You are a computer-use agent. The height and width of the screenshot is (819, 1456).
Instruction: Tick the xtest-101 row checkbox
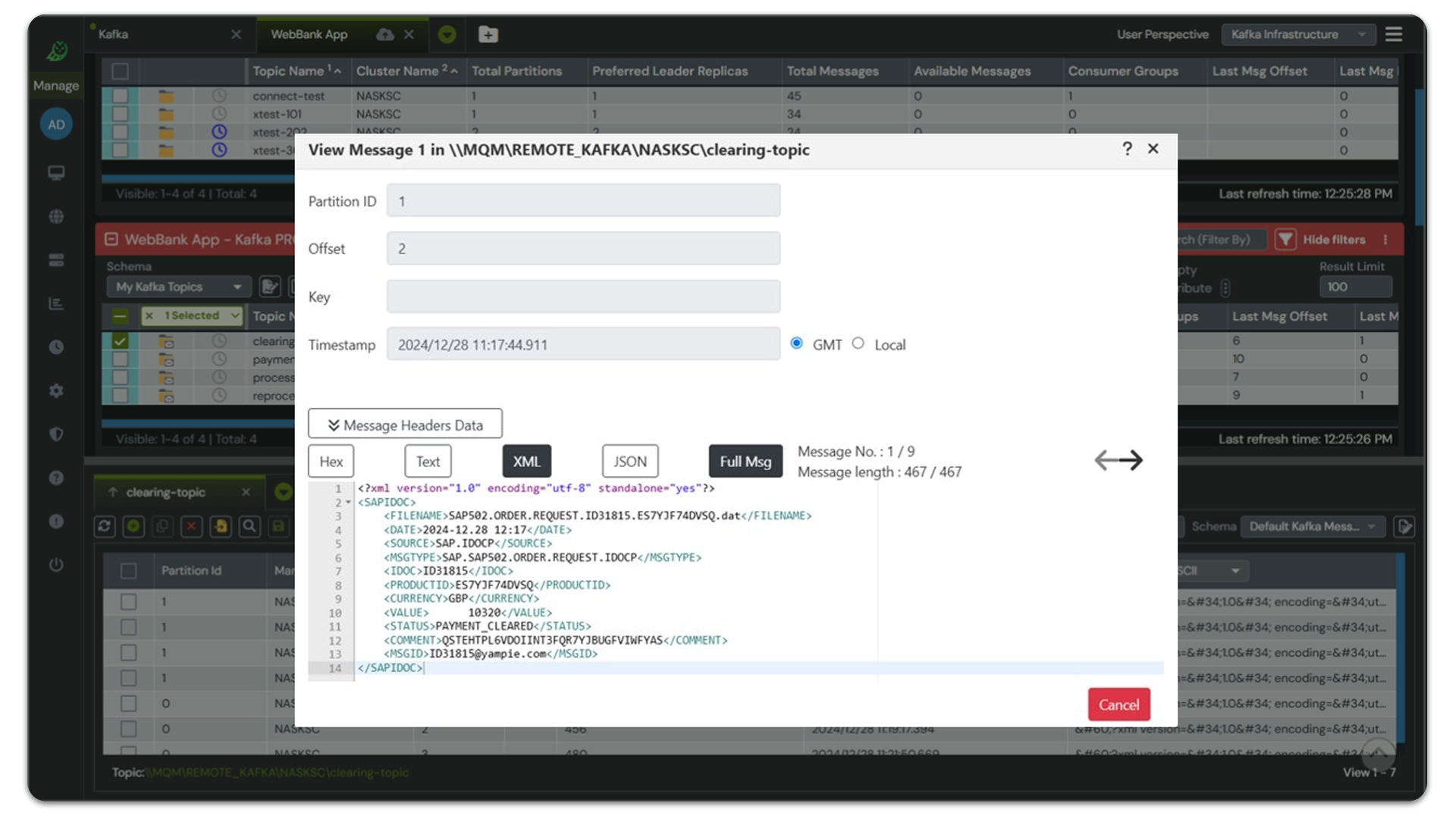pos(120,115)
